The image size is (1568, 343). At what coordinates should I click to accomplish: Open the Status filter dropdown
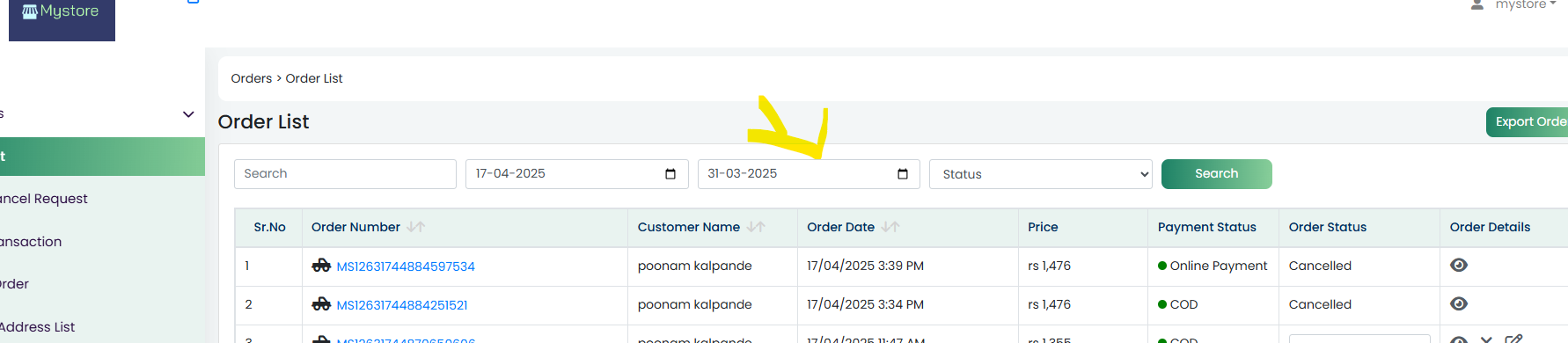1041,174
